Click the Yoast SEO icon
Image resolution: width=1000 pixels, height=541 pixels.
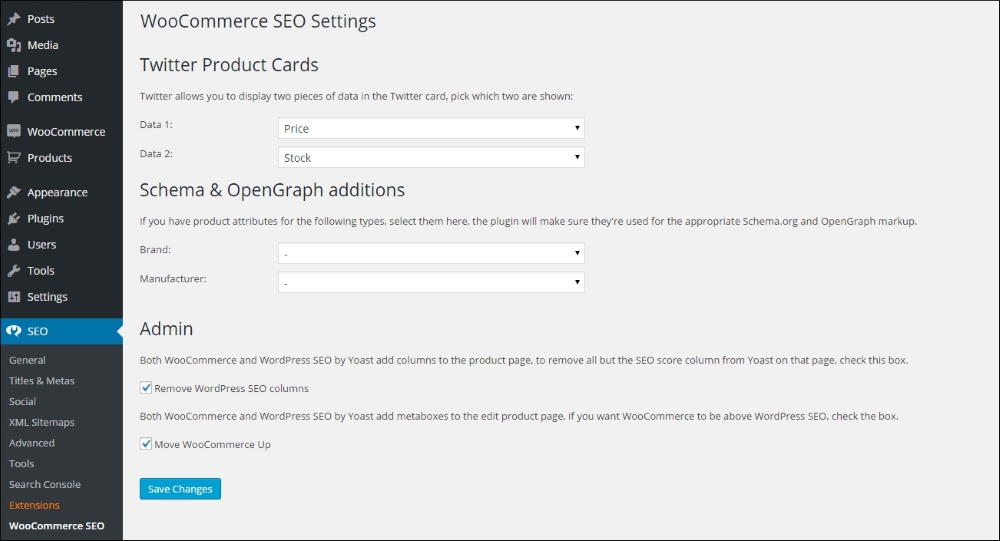[x=13, y=331]
